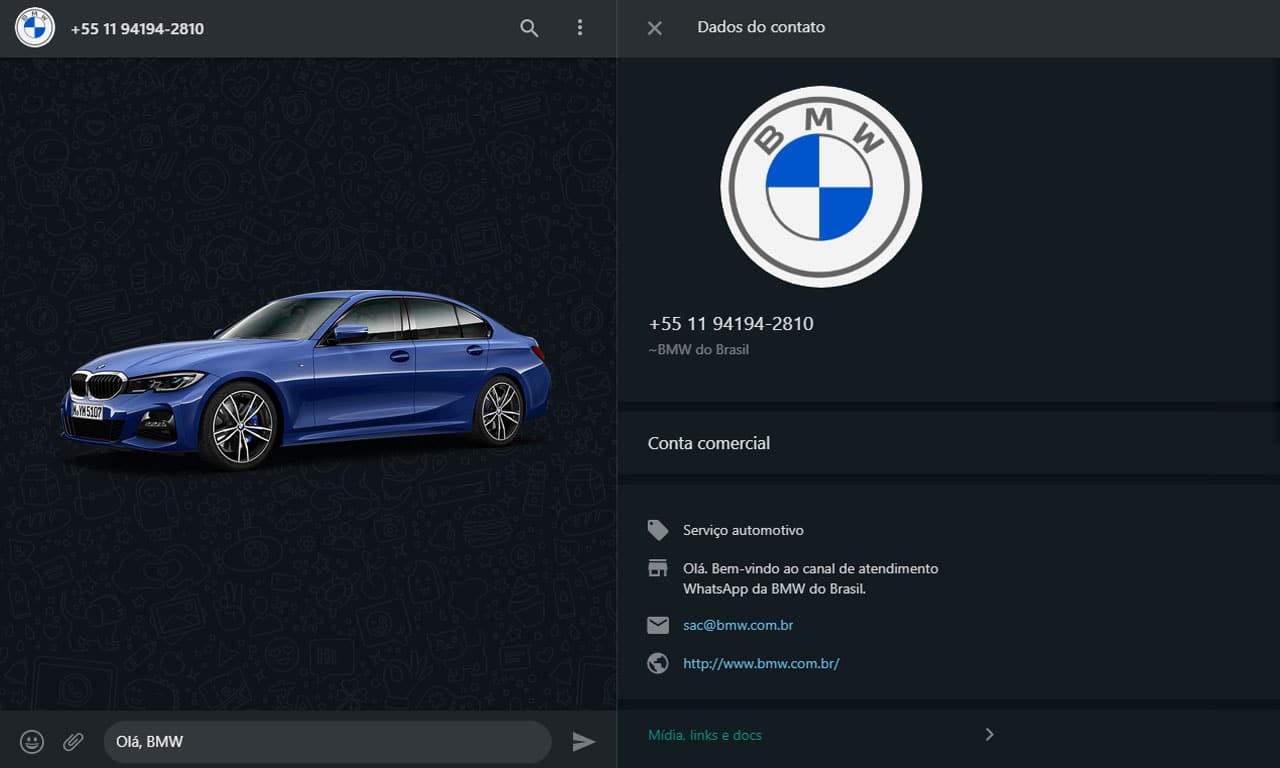Open the blue BMW sedan image

(305, 380)
